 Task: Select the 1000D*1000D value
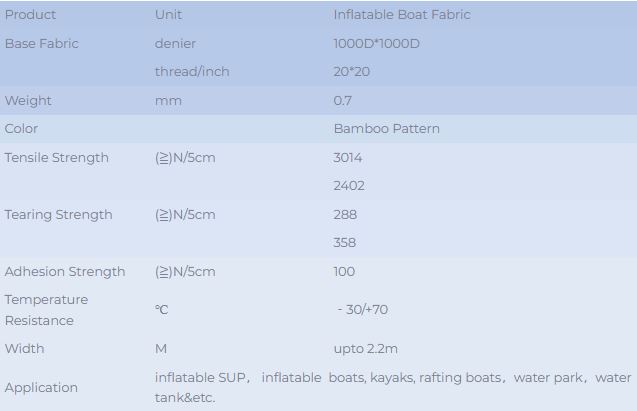pos(376,44)
